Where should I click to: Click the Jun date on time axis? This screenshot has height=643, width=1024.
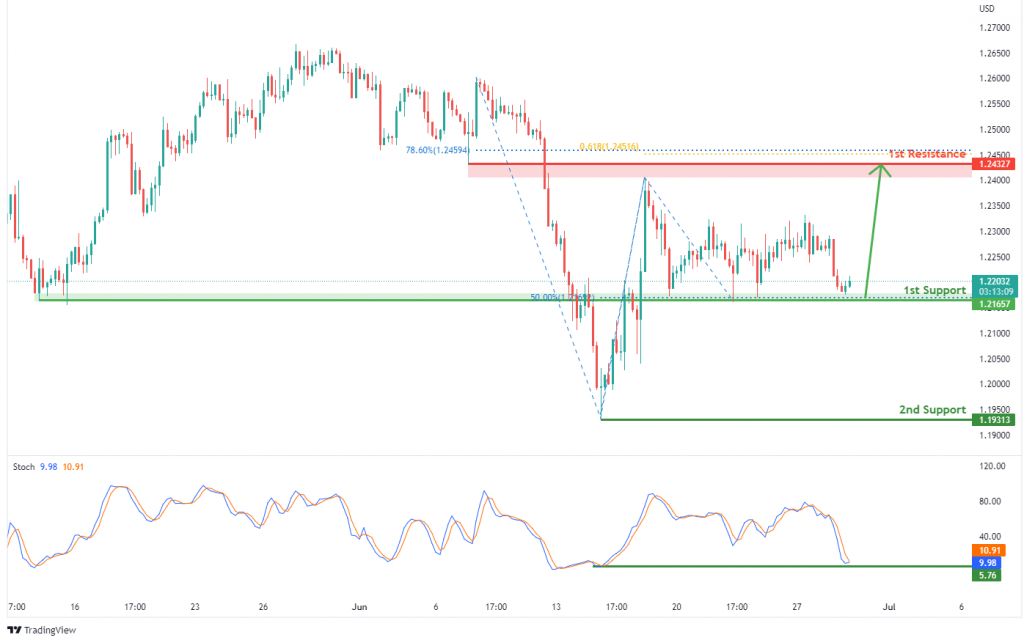359,606
